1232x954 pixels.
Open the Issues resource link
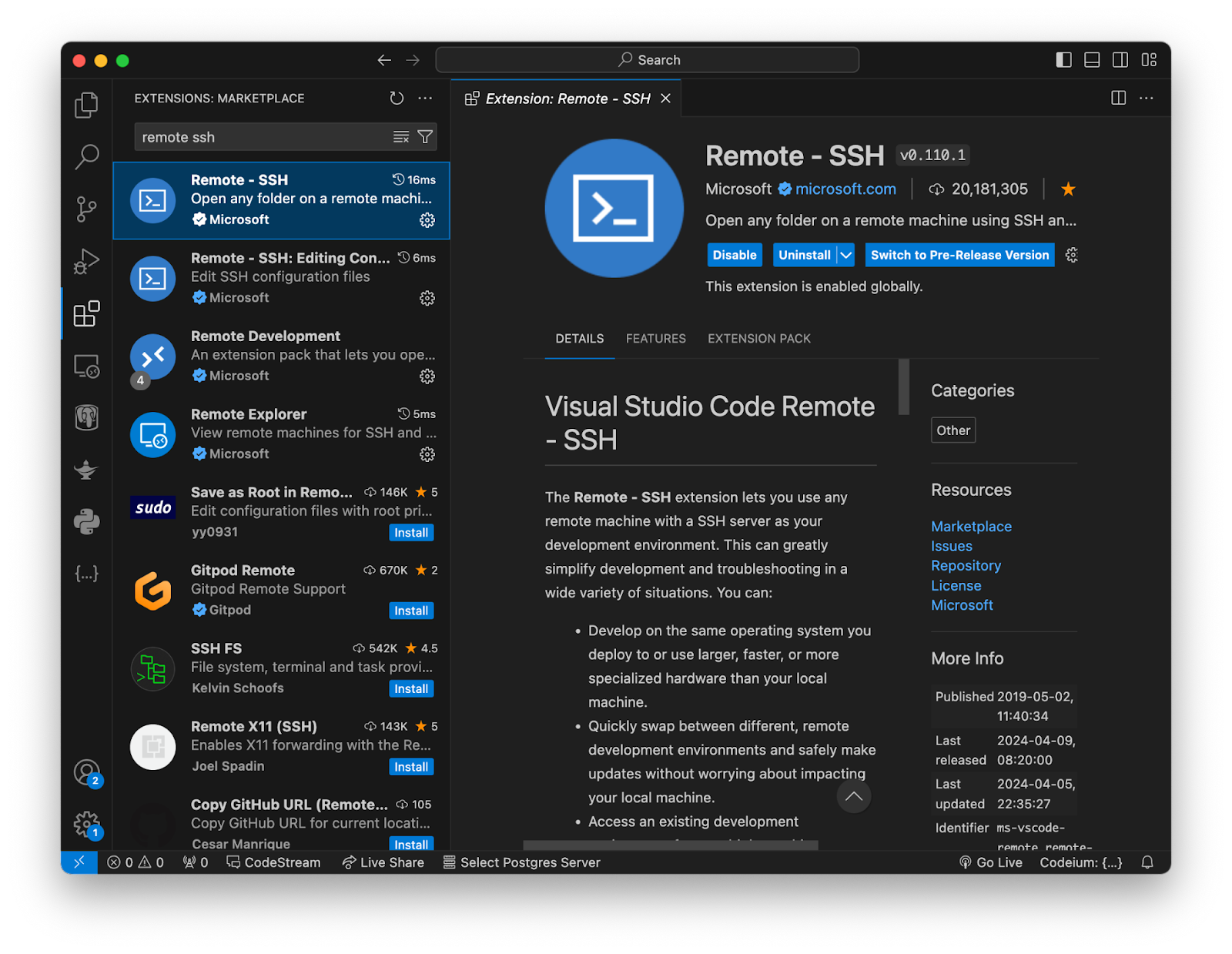tap(952, 546)
